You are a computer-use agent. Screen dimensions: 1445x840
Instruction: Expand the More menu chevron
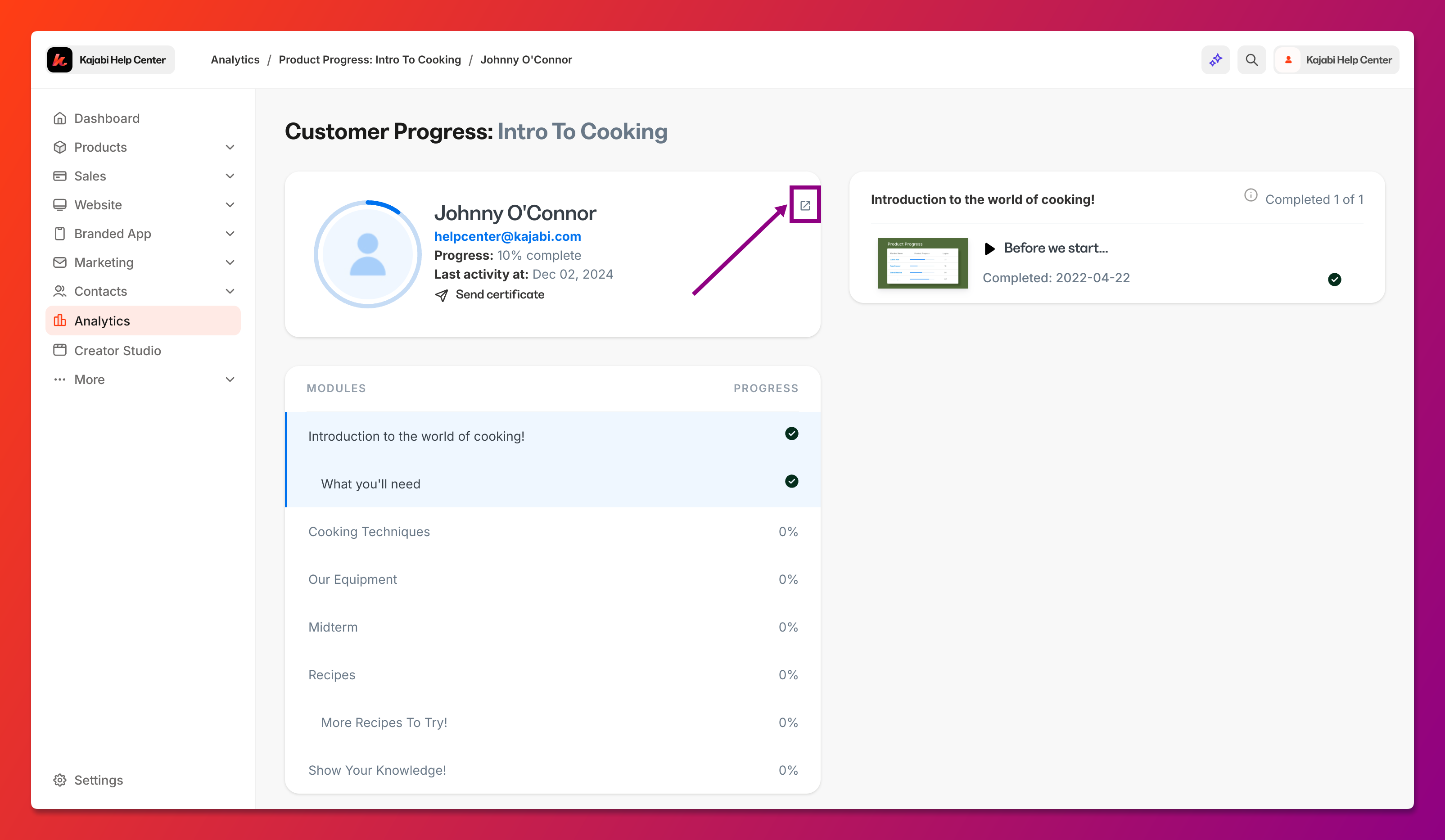coord(230,379)
